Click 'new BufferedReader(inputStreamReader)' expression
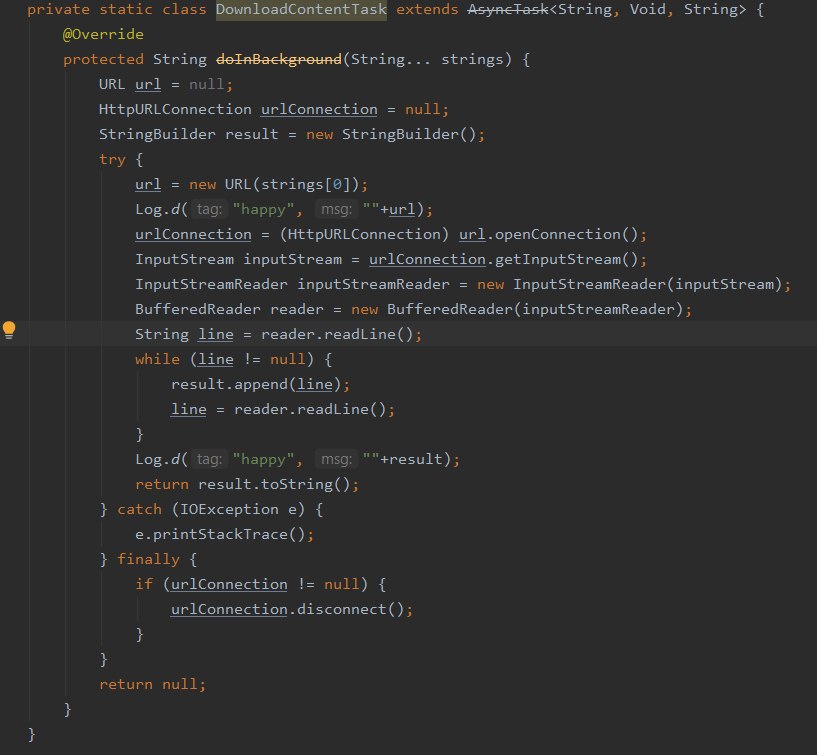The height and width of the screenshot is (755, 817). tap(517, 310)
